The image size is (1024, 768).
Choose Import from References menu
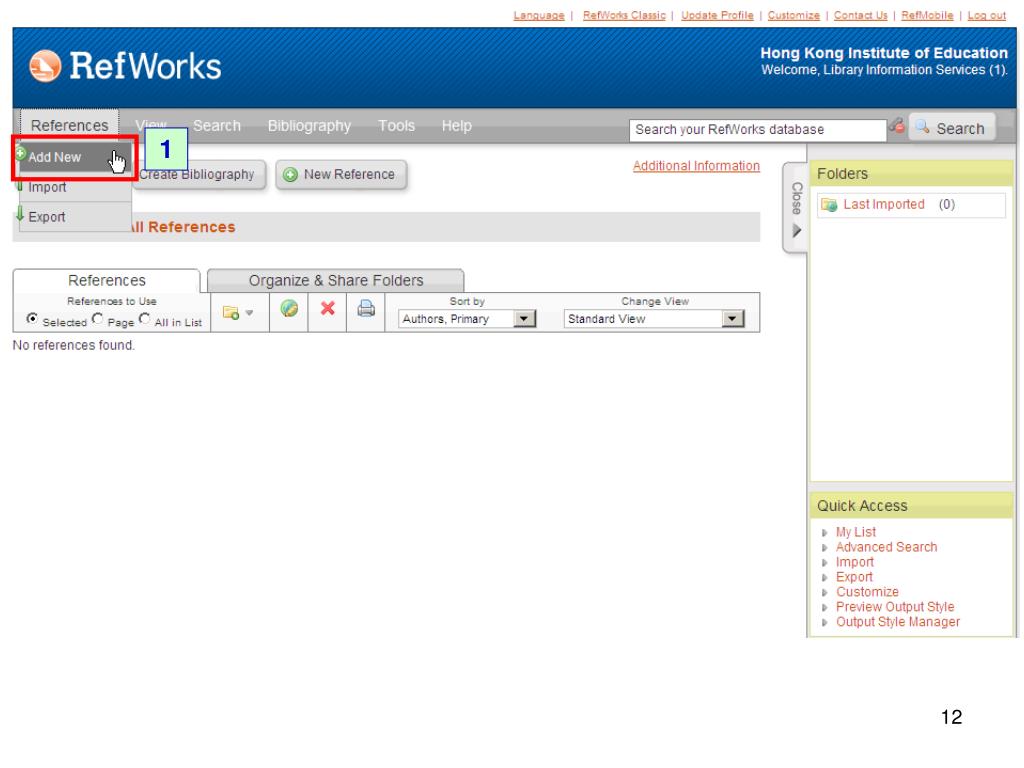[74, 187]
